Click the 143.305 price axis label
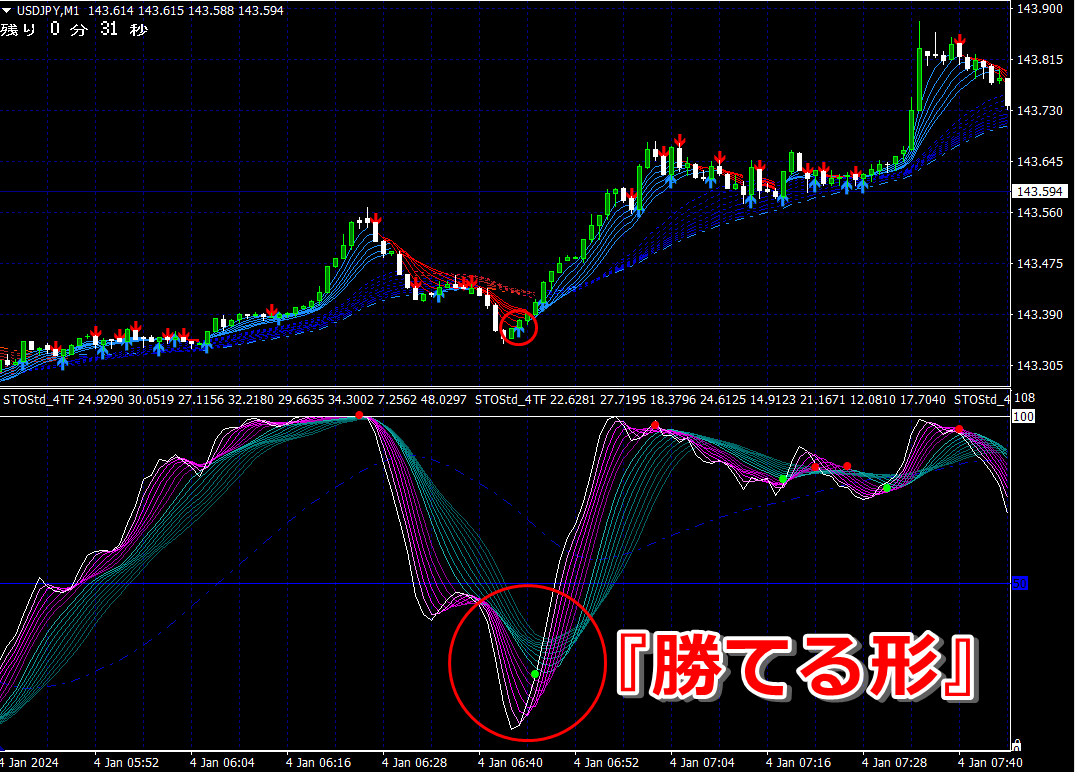 click(x=1040, y=366)
